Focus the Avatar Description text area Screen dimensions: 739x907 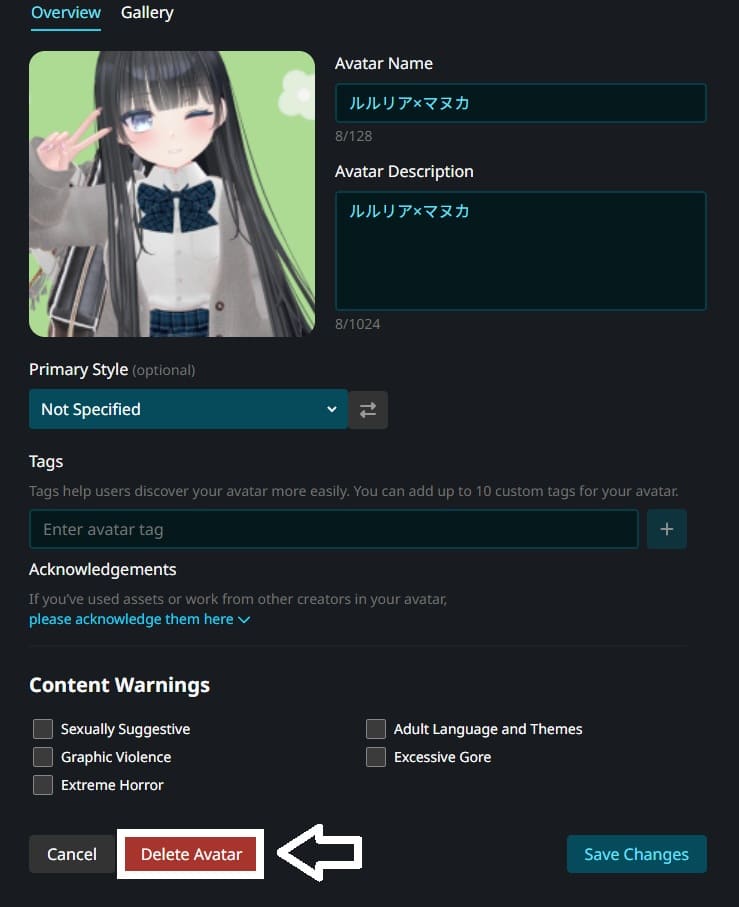point(520,251)
